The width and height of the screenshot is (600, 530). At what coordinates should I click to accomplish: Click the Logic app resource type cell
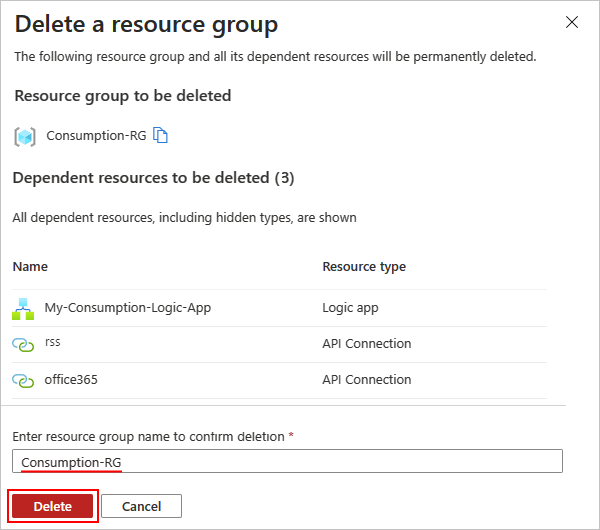pyautogui.click(x=350, y=308)
